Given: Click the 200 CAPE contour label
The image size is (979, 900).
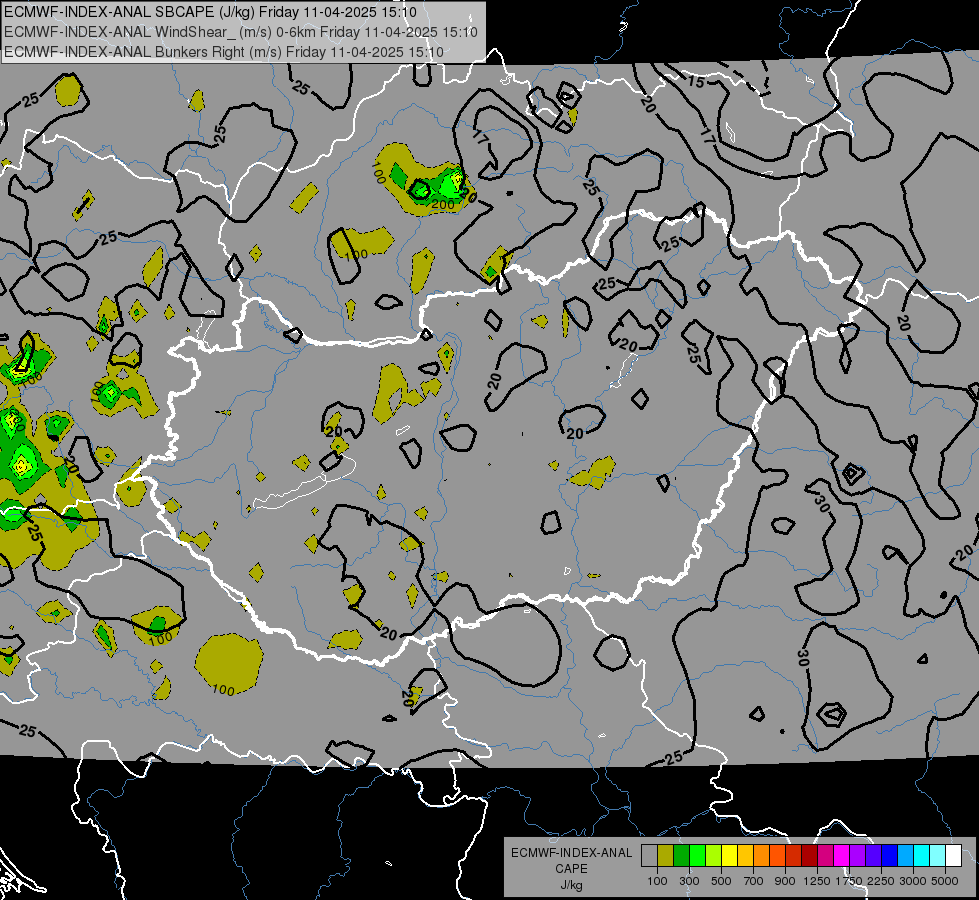Looking at the screenshot, I should point(443,204).
